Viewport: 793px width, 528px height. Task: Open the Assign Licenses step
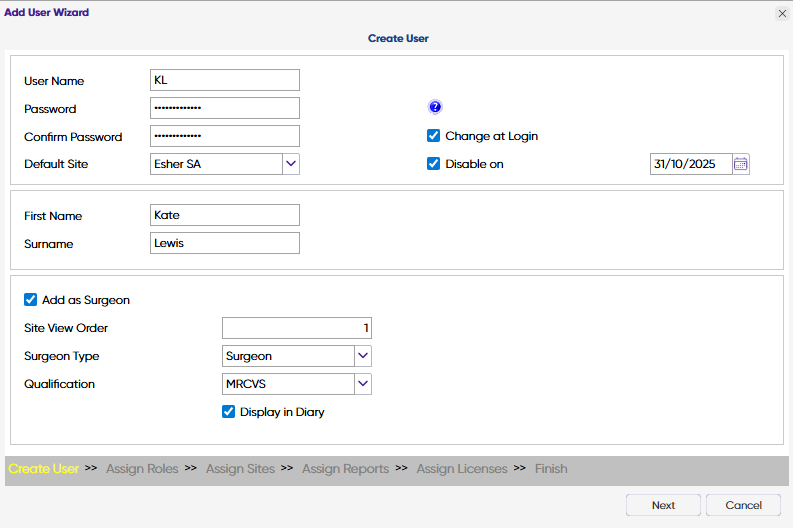coord(462,468)
